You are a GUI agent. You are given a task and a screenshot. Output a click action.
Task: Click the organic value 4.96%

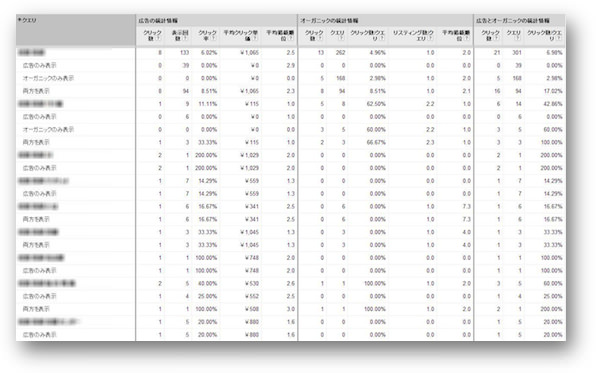[x=377, y=52]
